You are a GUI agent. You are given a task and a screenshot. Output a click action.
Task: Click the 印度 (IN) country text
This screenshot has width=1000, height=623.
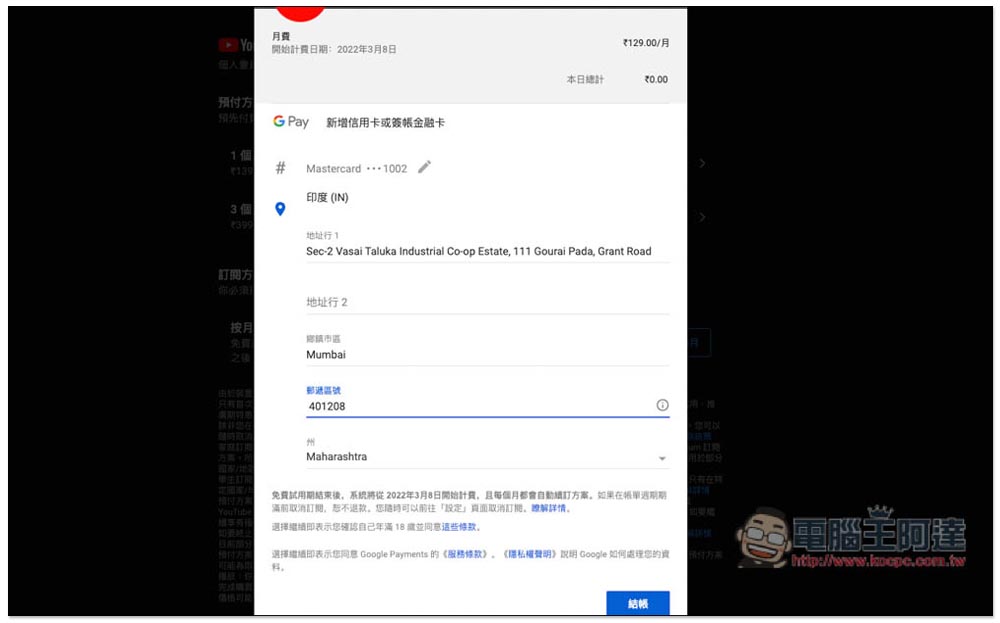pos(327,198)
